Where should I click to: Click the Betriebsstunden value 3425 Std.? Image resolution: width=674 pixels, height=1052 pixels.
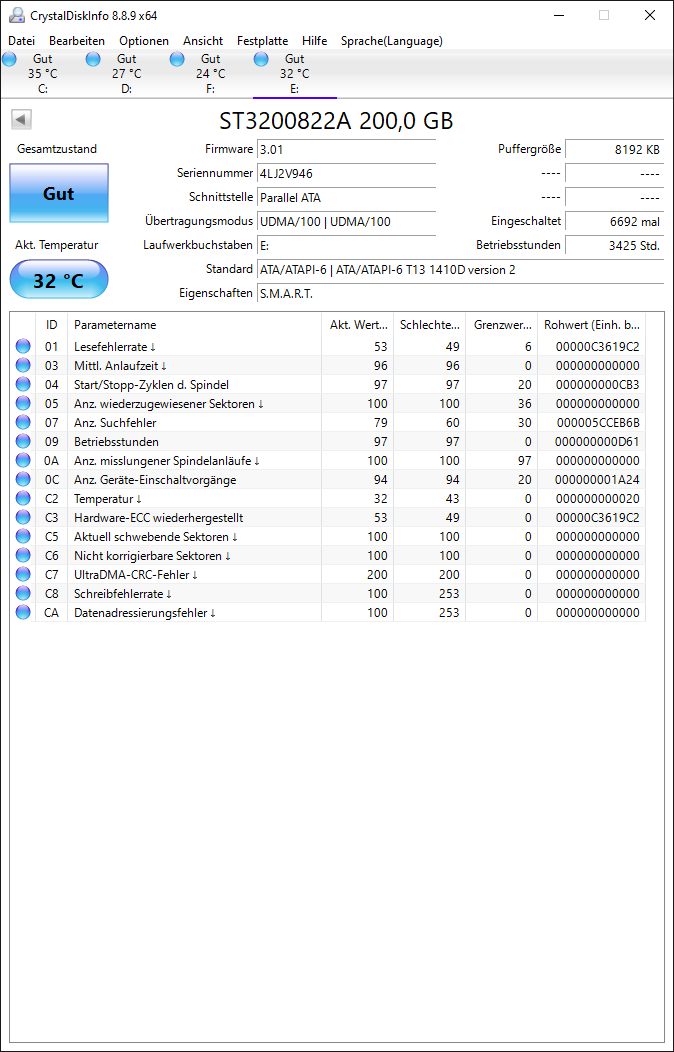(x=614, y=246)
